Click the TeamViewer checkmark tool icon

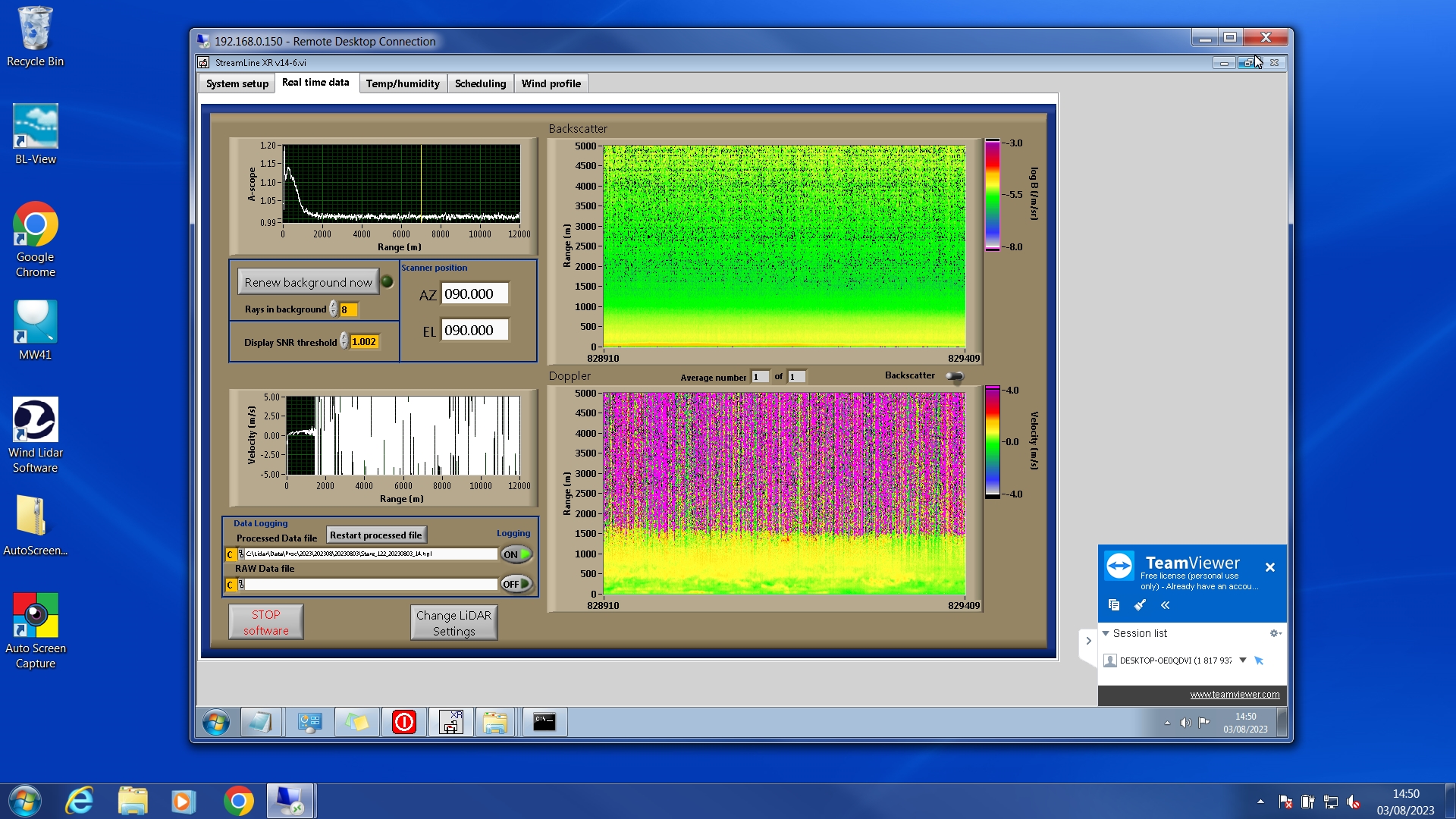pos(1139,604)
